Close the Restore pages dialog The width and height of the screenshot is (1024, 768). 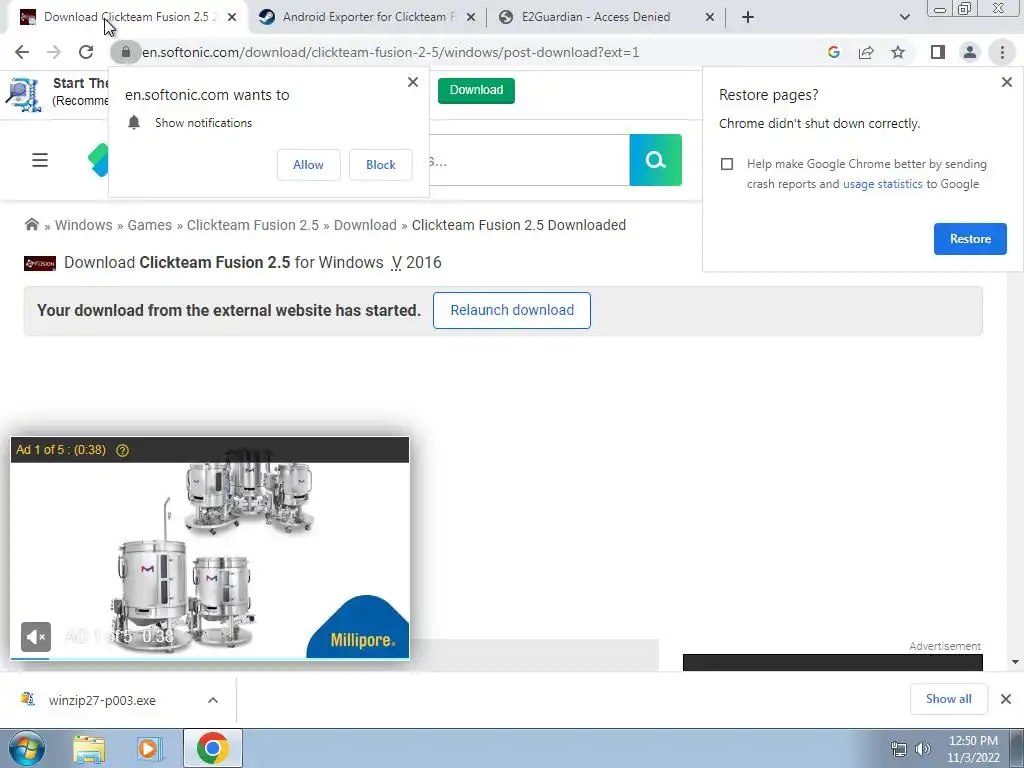pyautogui.click(x=1006, y=82)
